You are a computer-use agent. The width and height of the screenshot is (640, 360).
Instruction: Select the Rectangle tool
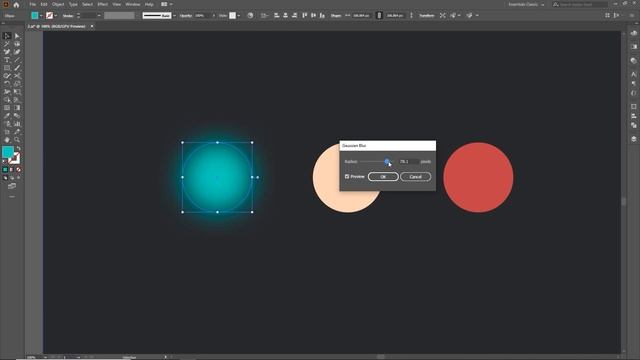click(7, 68)
